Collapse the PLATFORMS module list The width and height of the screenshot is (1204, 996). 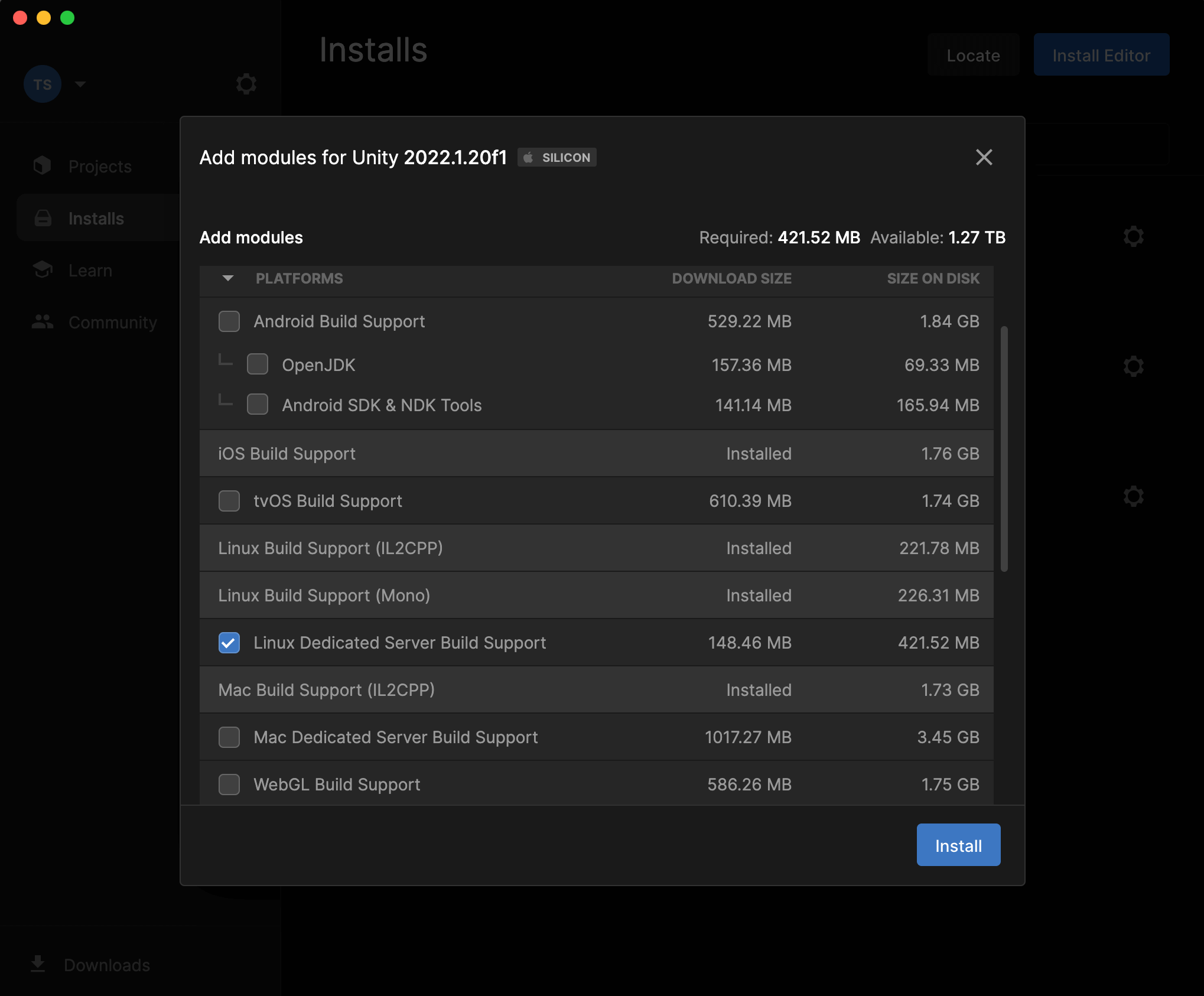[227, 278]
